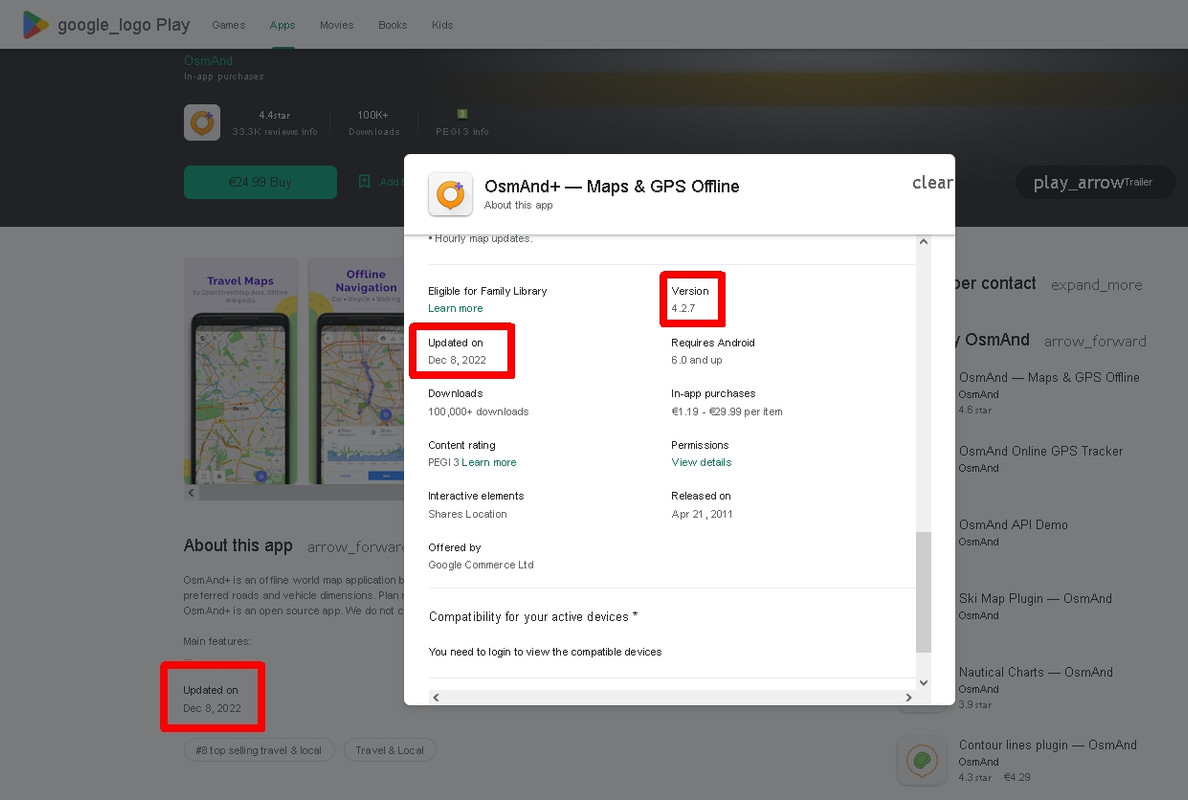Click the dialog vertical scrollbar thumb
The width and height of the screenshot is (1188, 800).
[924, 592]
